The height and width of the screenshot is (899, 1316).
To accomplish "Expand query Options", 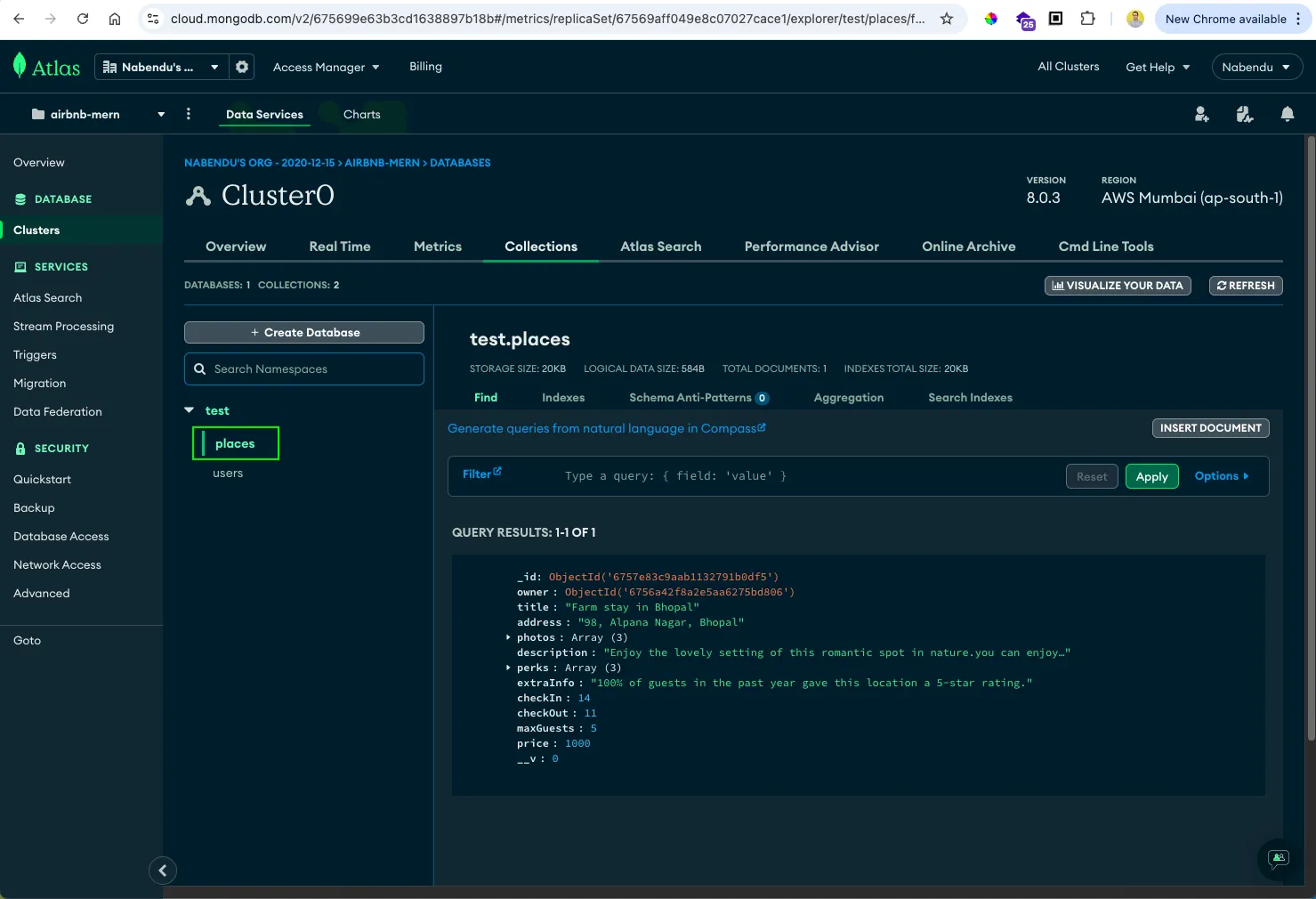I will coord(1222,476).
